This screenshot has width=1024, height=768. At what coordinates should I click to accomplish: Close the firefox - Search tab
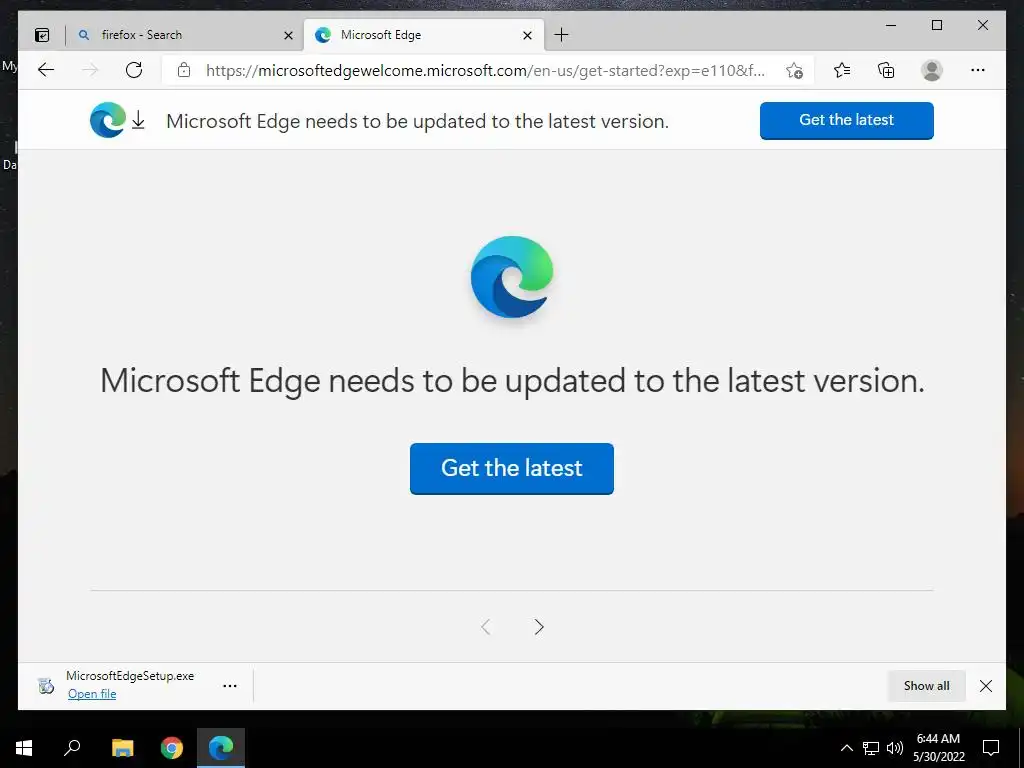tap(288, 35)
